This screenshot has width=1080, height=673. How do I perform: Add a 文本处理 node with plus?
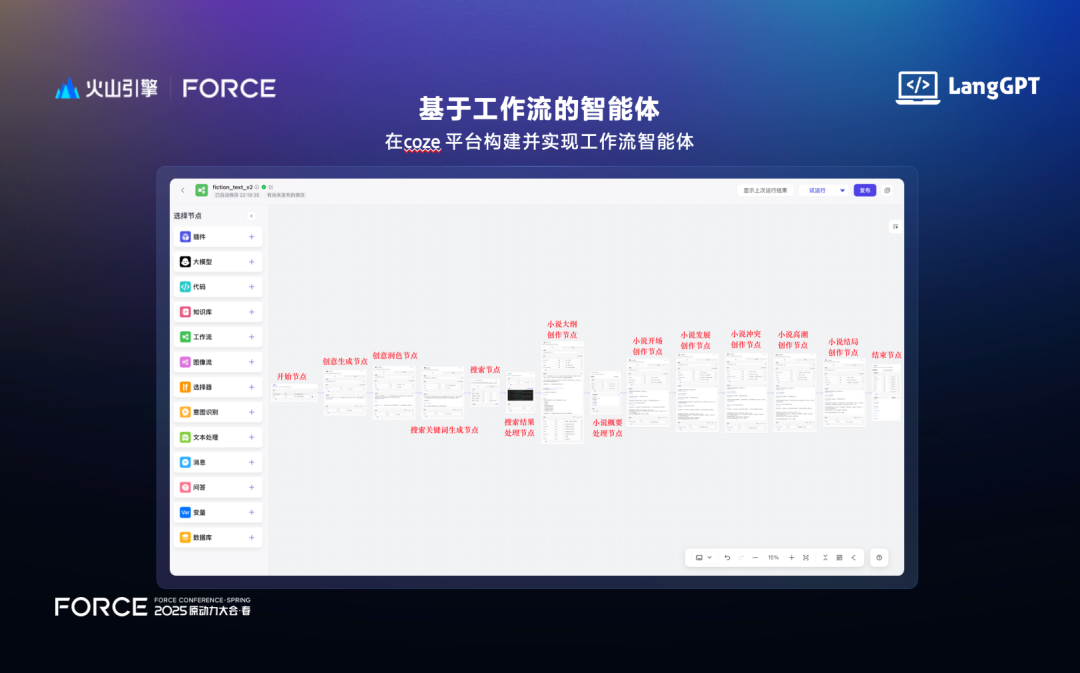coord(251,437)
